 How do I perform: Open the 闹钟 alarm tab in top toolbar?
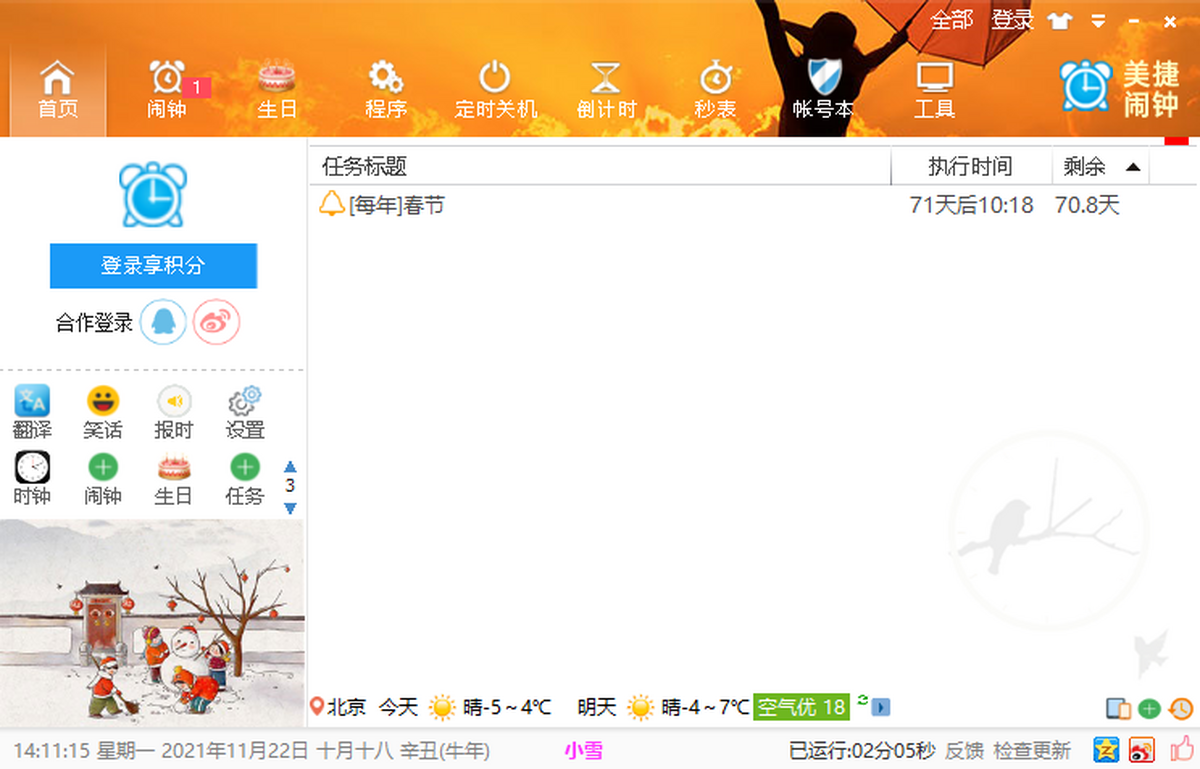167,90
